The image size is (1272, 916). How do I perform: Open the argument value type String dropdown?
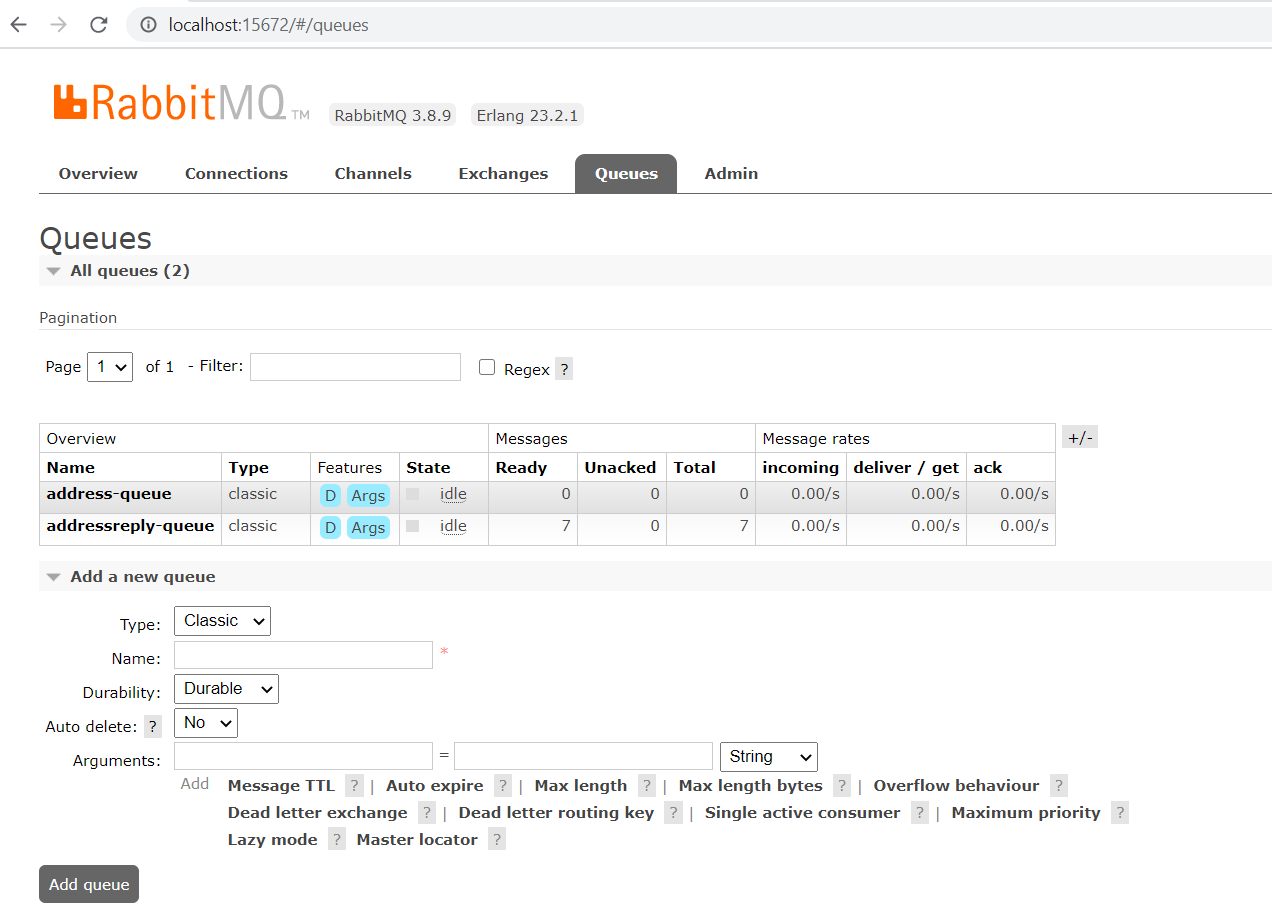(768, 756)
